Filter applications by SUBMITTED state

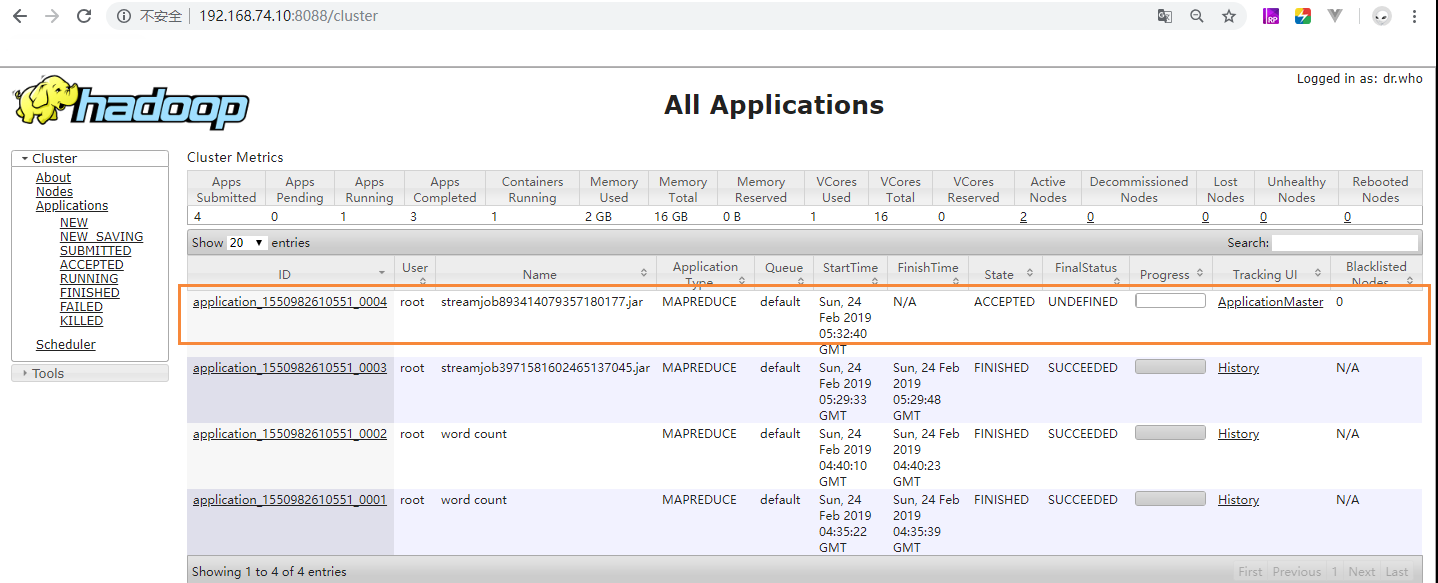click(x=95, y=251)
